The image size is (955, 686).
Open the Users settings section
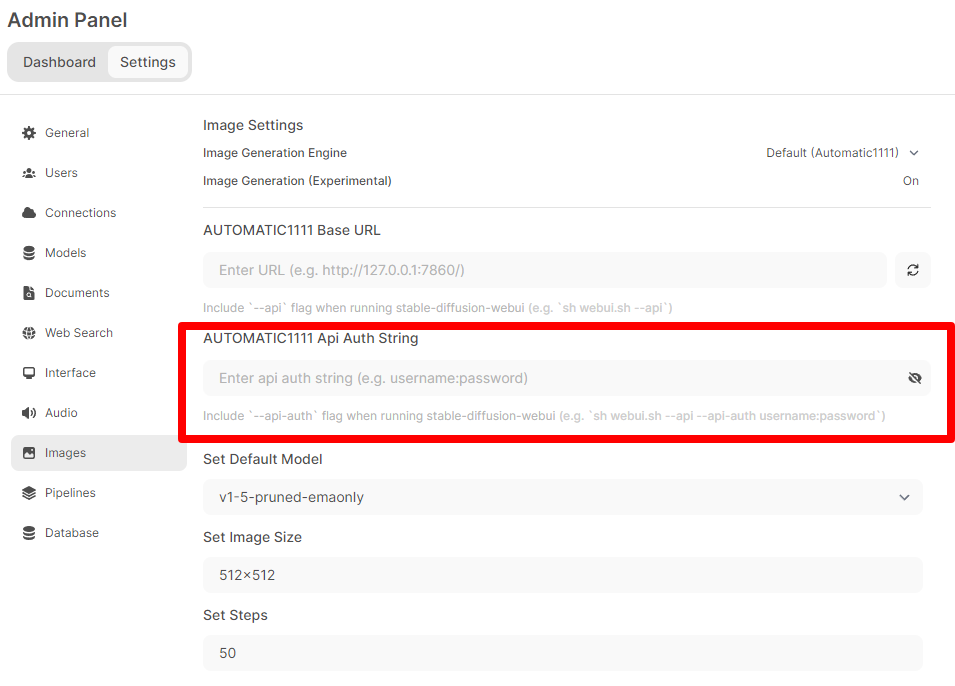[99, 173]
